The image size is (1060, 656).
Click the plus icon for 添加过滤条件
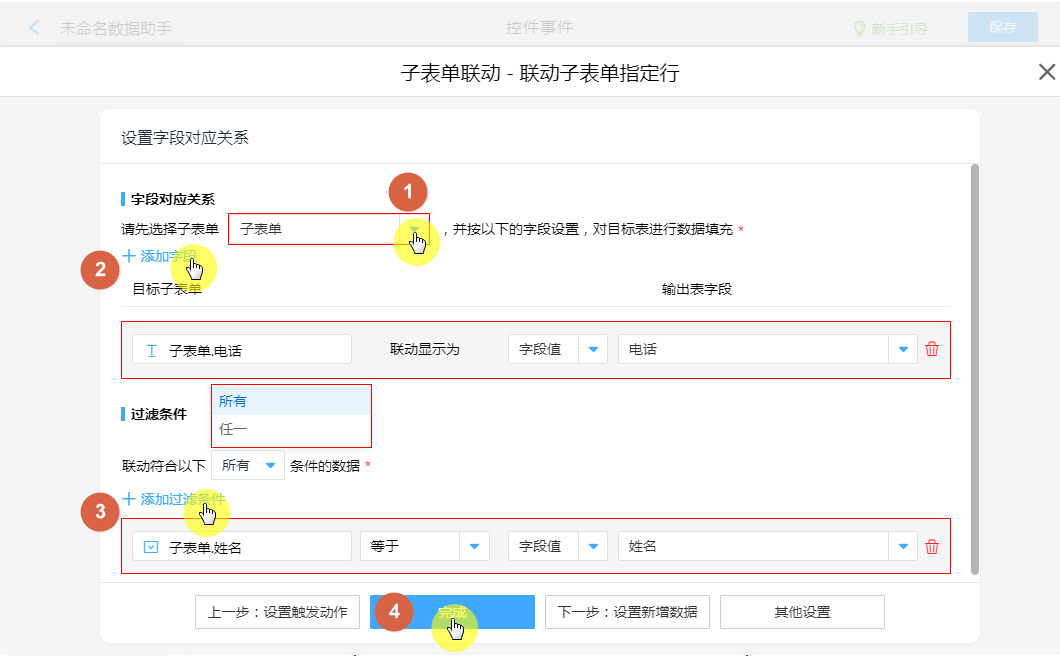point(129,498)
